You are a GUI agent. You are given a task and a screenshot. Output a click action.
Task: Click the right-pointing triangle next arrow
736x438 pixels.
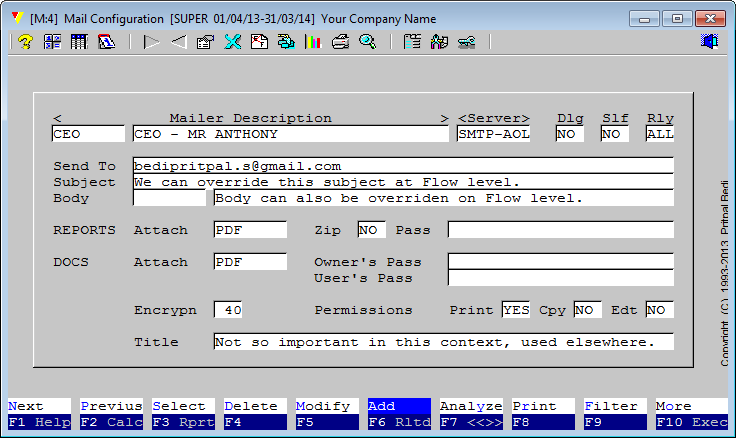pos(151,42)
